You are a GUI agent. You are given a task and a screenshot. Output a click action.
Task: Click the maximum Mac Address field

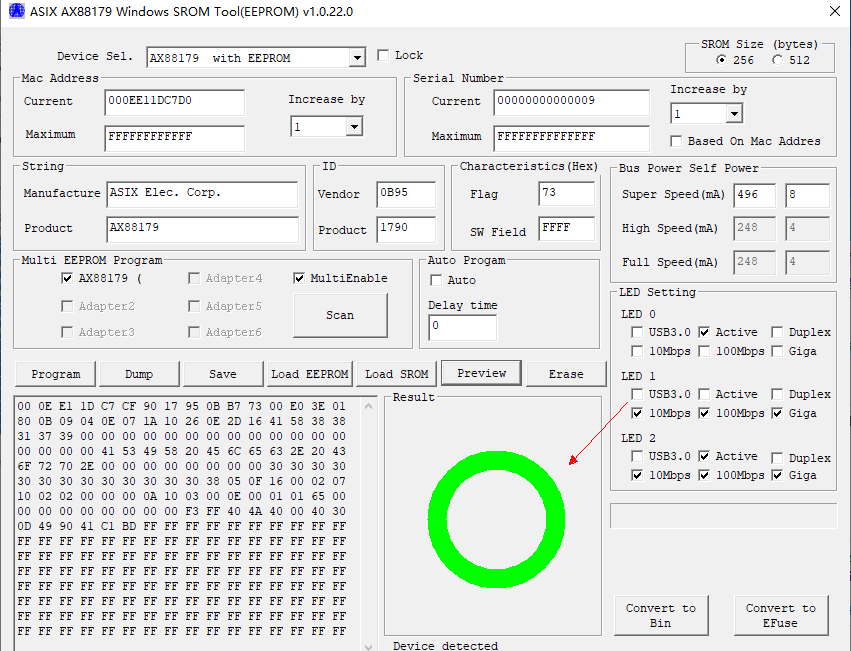(x=174, y=138)
